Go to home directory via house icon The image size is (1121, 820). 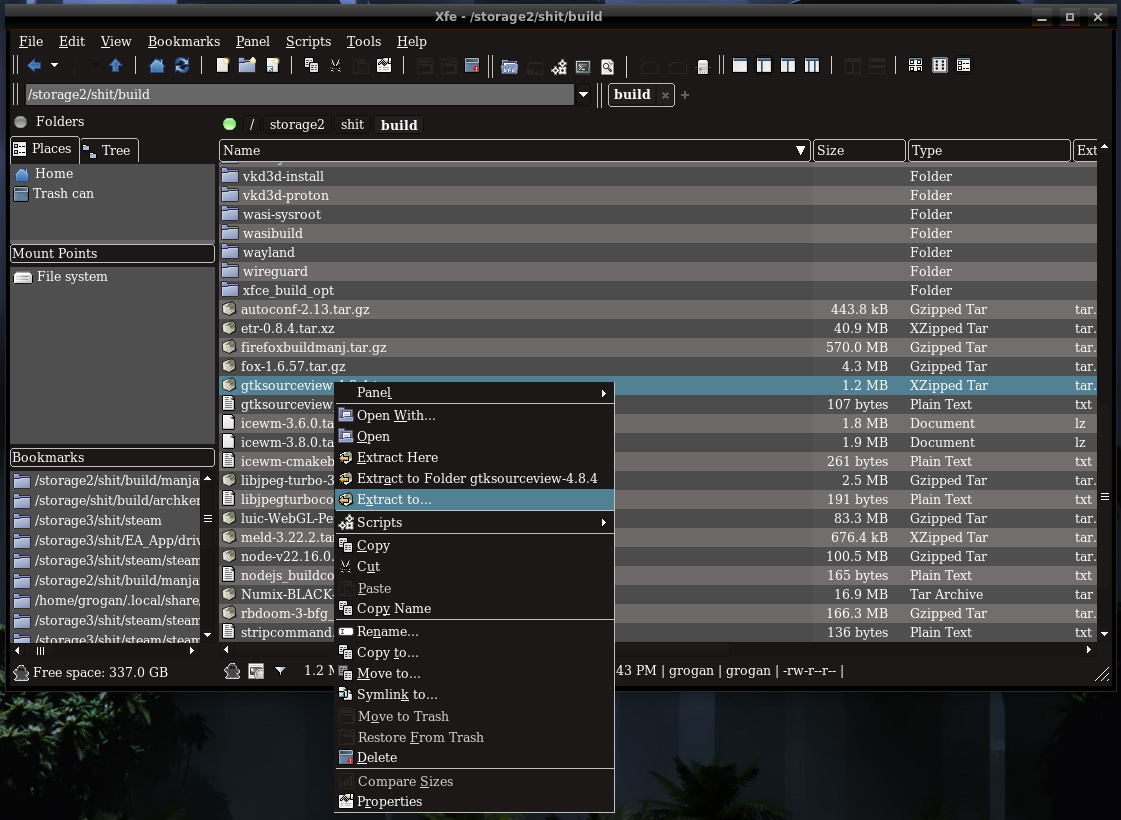(157, 66)
